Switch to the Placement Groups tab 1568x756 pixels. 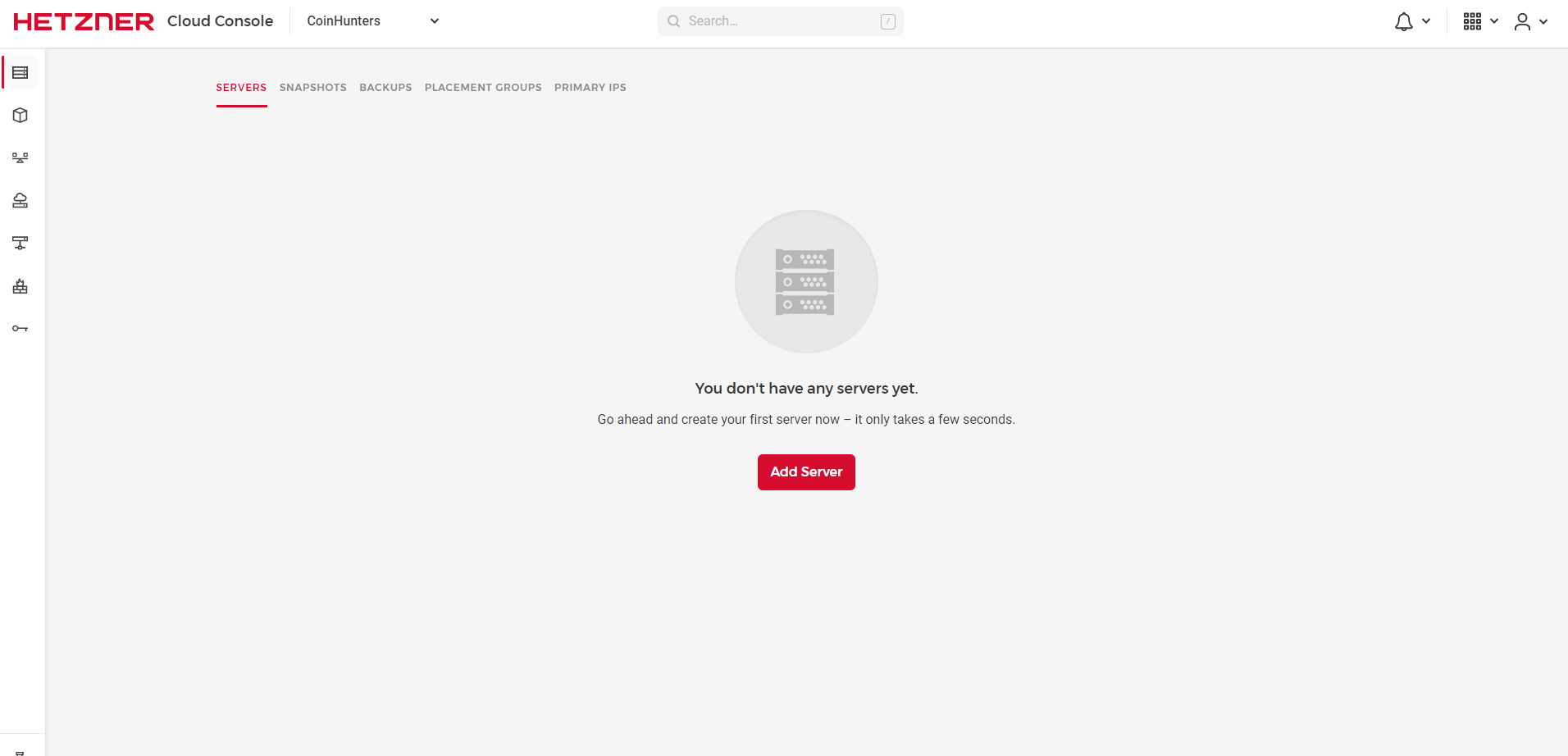click(x=483, y=88)
